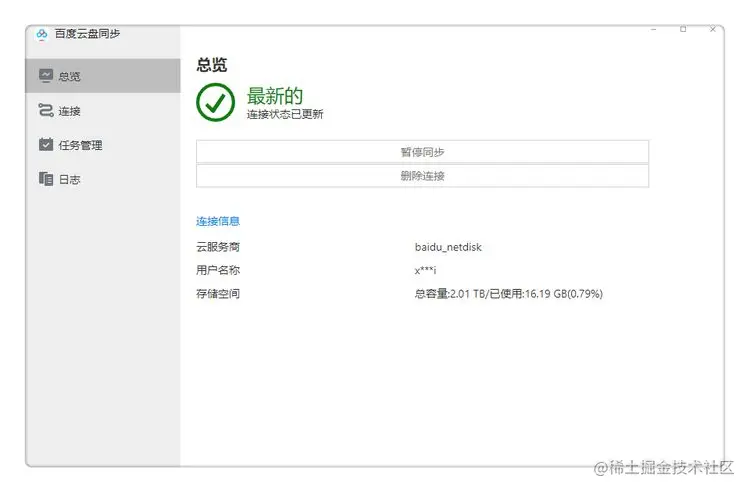Click the 用户名称 label
Image resolution: width=750 pixels, height=492 pixels.
[218, 270]
